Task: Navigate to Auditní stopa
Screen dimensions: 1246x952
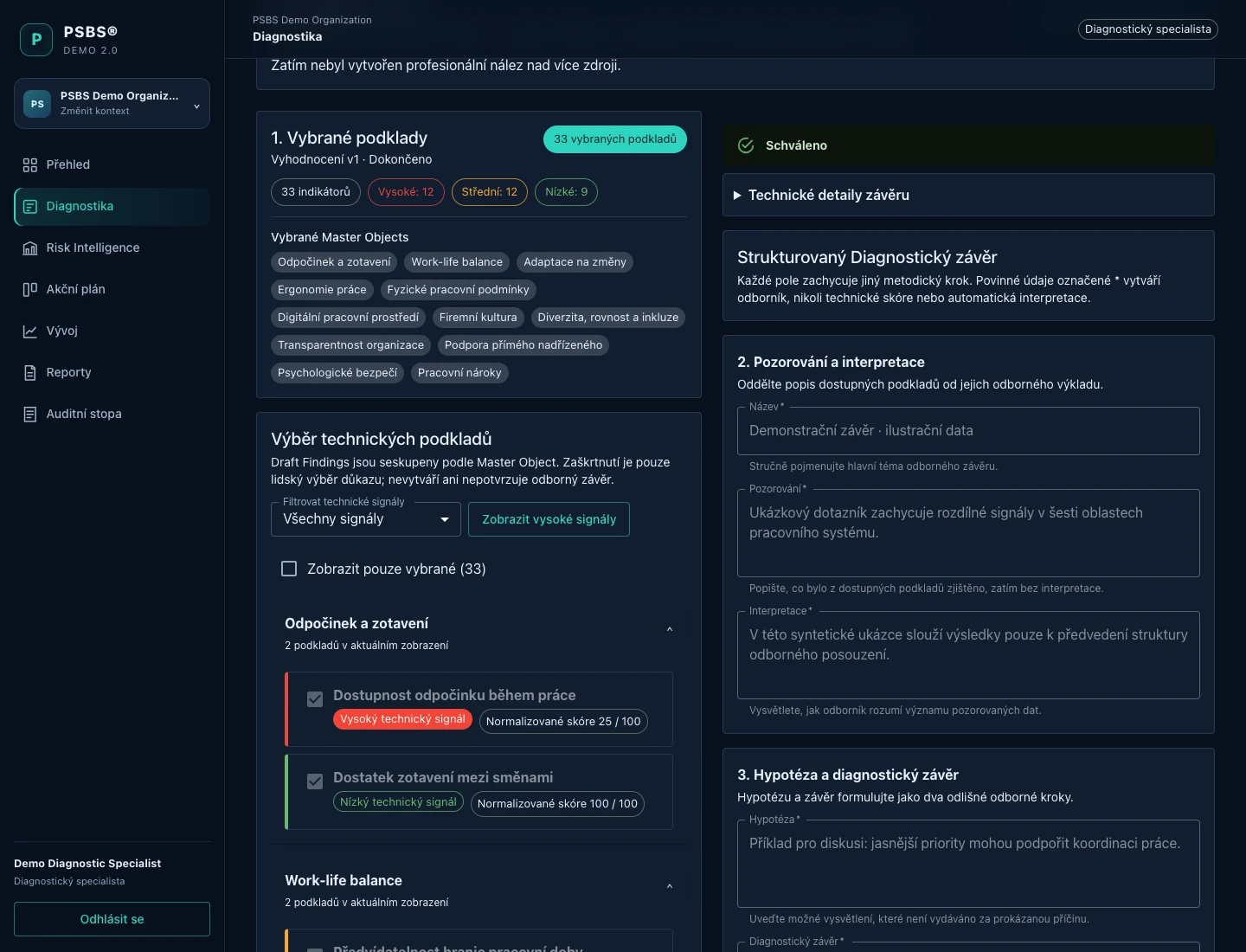Action: pyautogui.click(x=112, y=414)
